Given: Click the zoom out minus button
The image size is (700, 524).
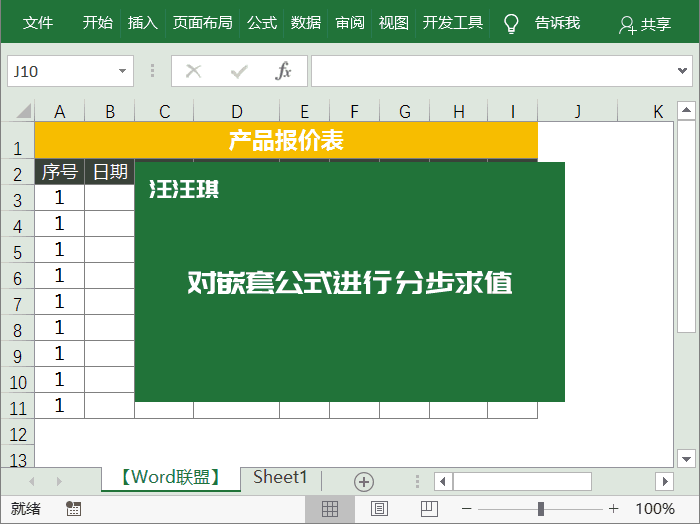Looking at the screenshot, I should 467,508.
